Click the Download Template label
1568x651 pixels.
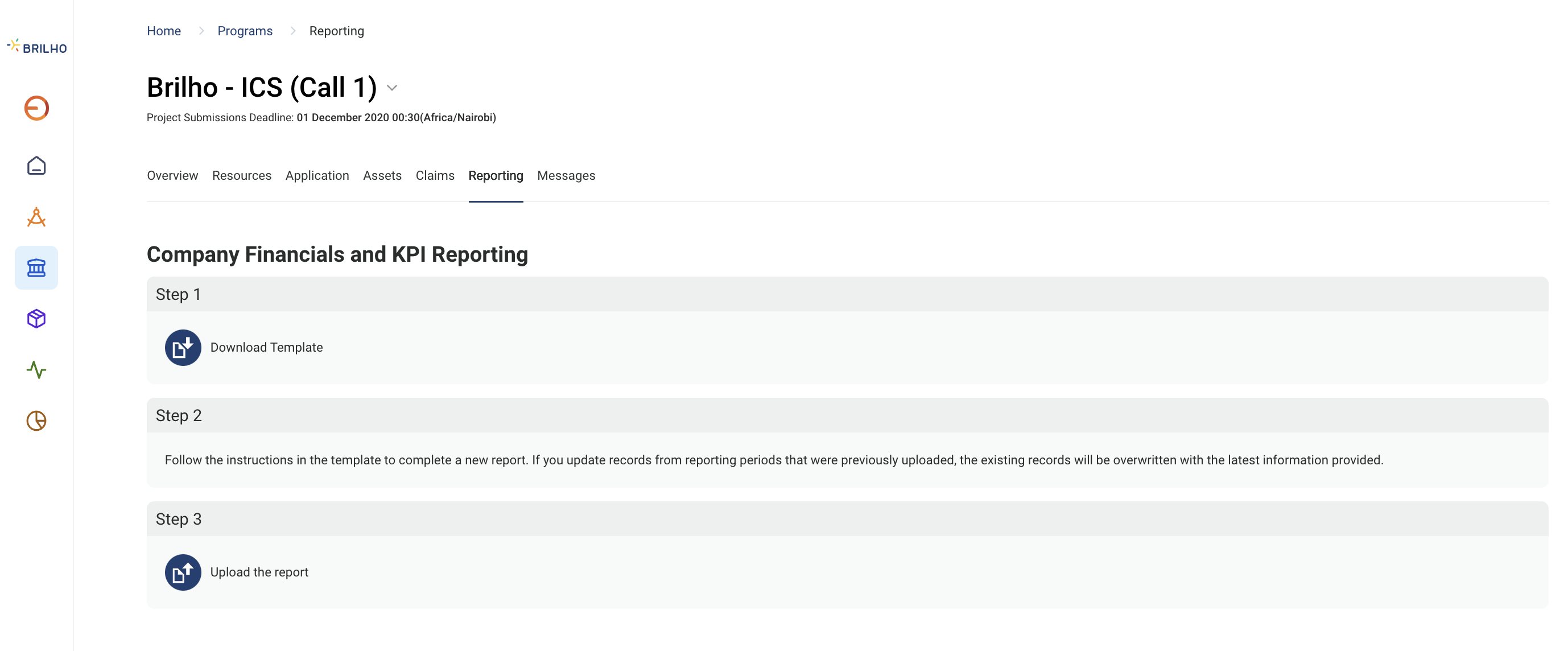pos(267,348)
